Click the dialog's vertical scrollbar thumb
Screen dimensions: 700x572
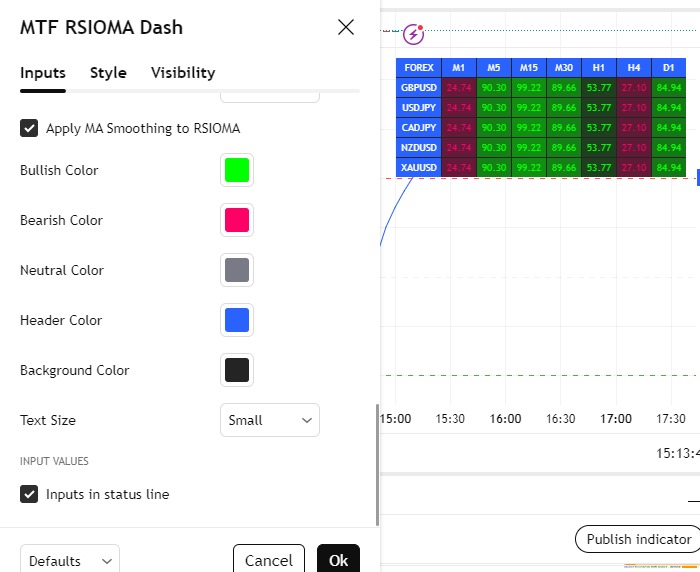click(377, 464)
